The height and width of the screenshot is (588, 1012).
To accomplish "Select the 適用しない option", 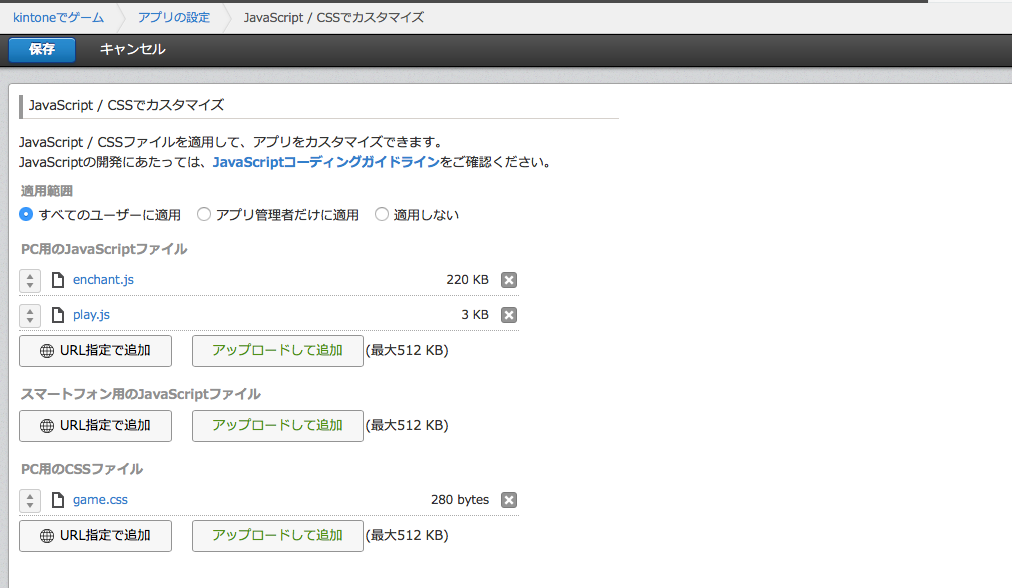I will [x=381, y=214].
